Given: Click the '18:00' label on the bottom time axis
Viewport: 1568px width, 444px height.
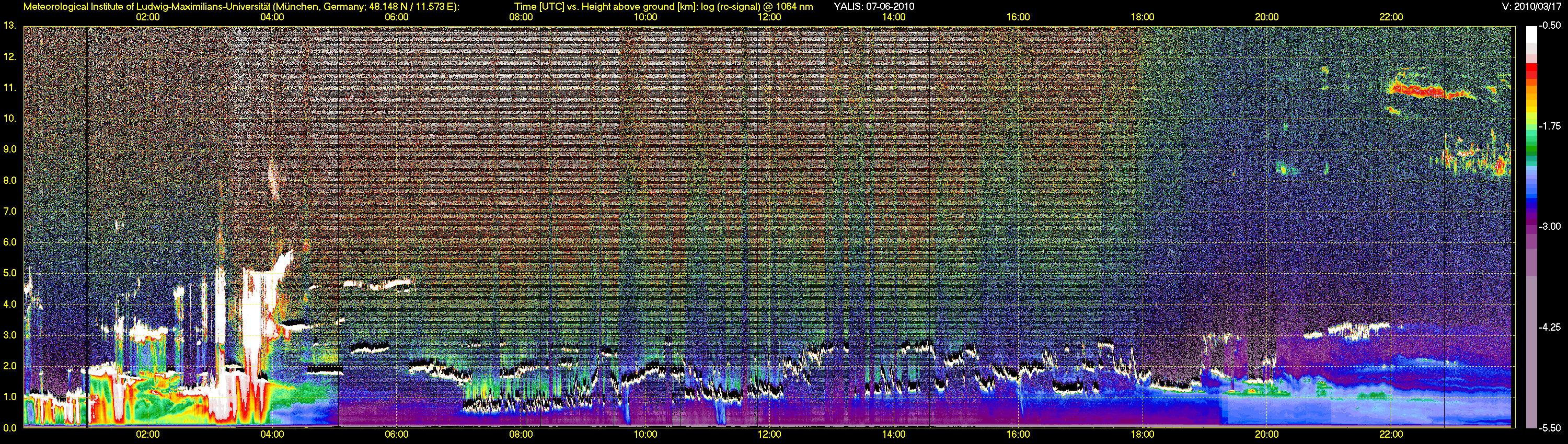Looking at the screenshot, I should click(x=1143, y=434).
